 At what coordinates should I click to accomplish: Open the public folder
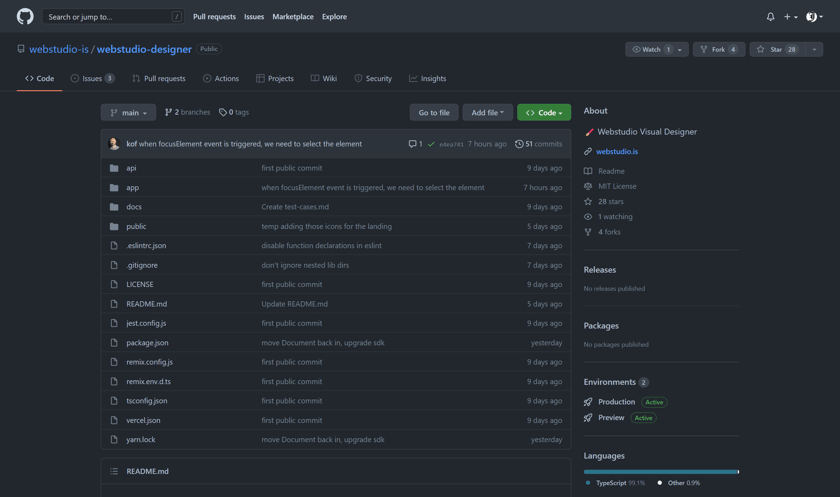[136, 226]
